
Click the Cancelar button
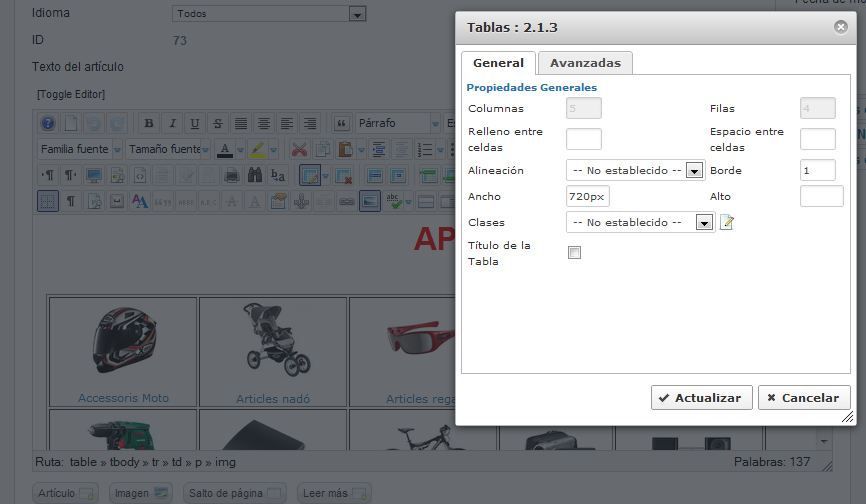804,397
